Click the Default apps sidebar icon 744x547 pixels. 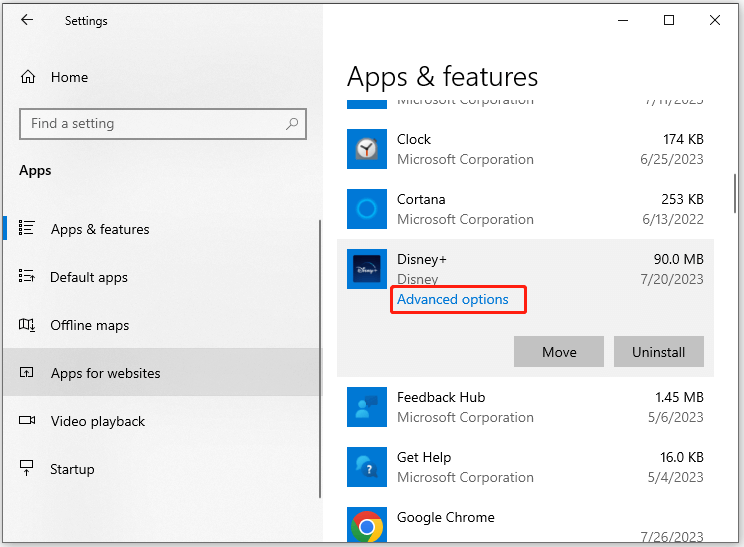pos(26,276)
